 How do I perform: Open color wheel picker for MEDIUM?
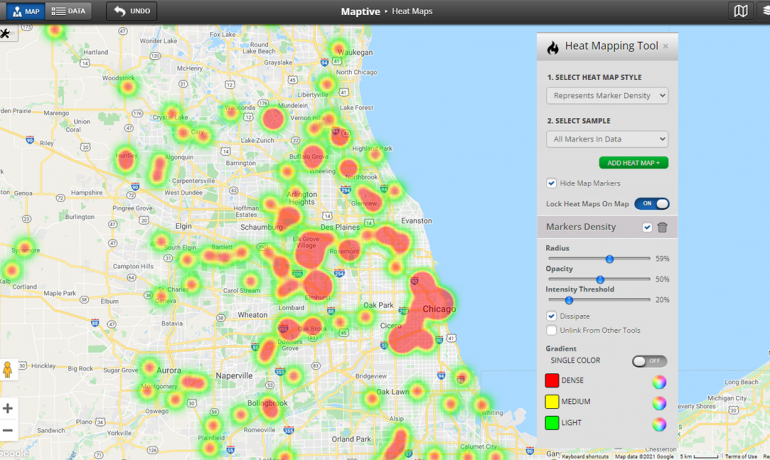[x=659, y=403]
